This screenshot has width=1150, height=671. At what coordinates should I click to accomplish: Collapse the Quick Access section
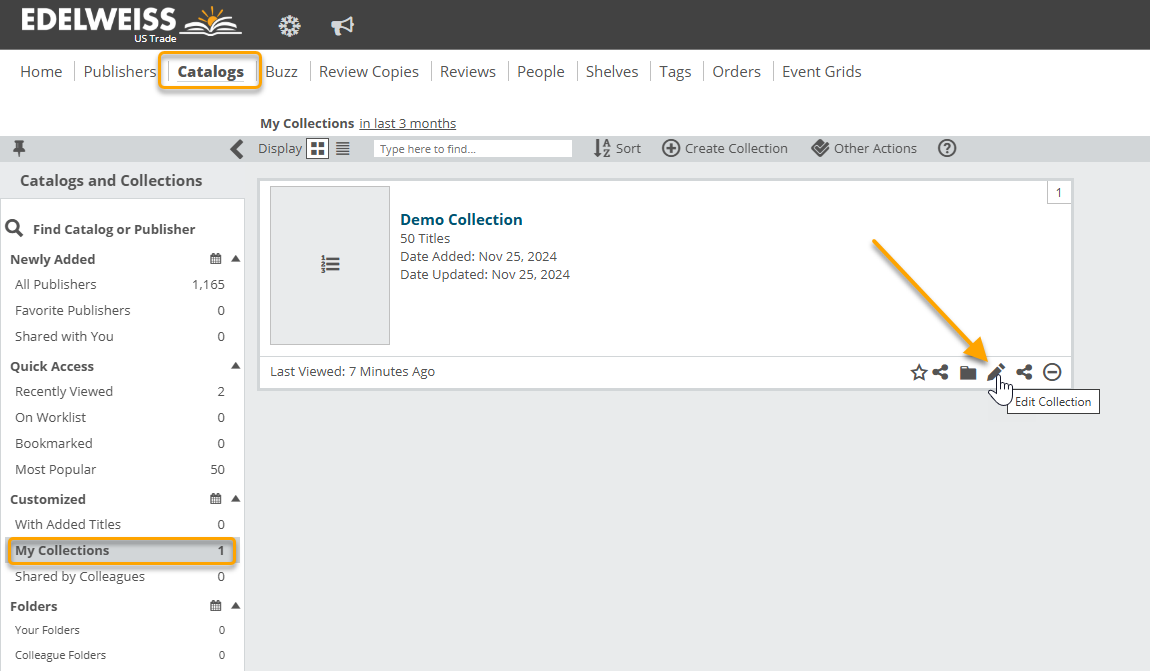click(x=235, y=366)
